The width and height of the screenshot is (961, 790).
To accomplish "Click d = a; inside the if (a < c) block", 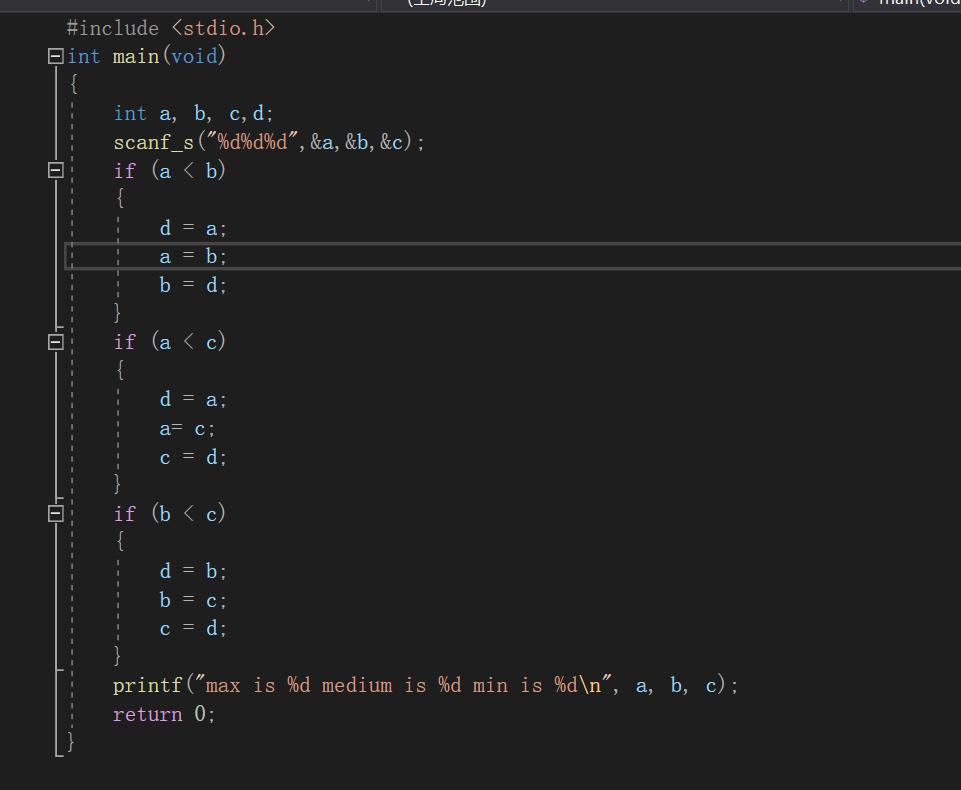I will coord(193,400).
